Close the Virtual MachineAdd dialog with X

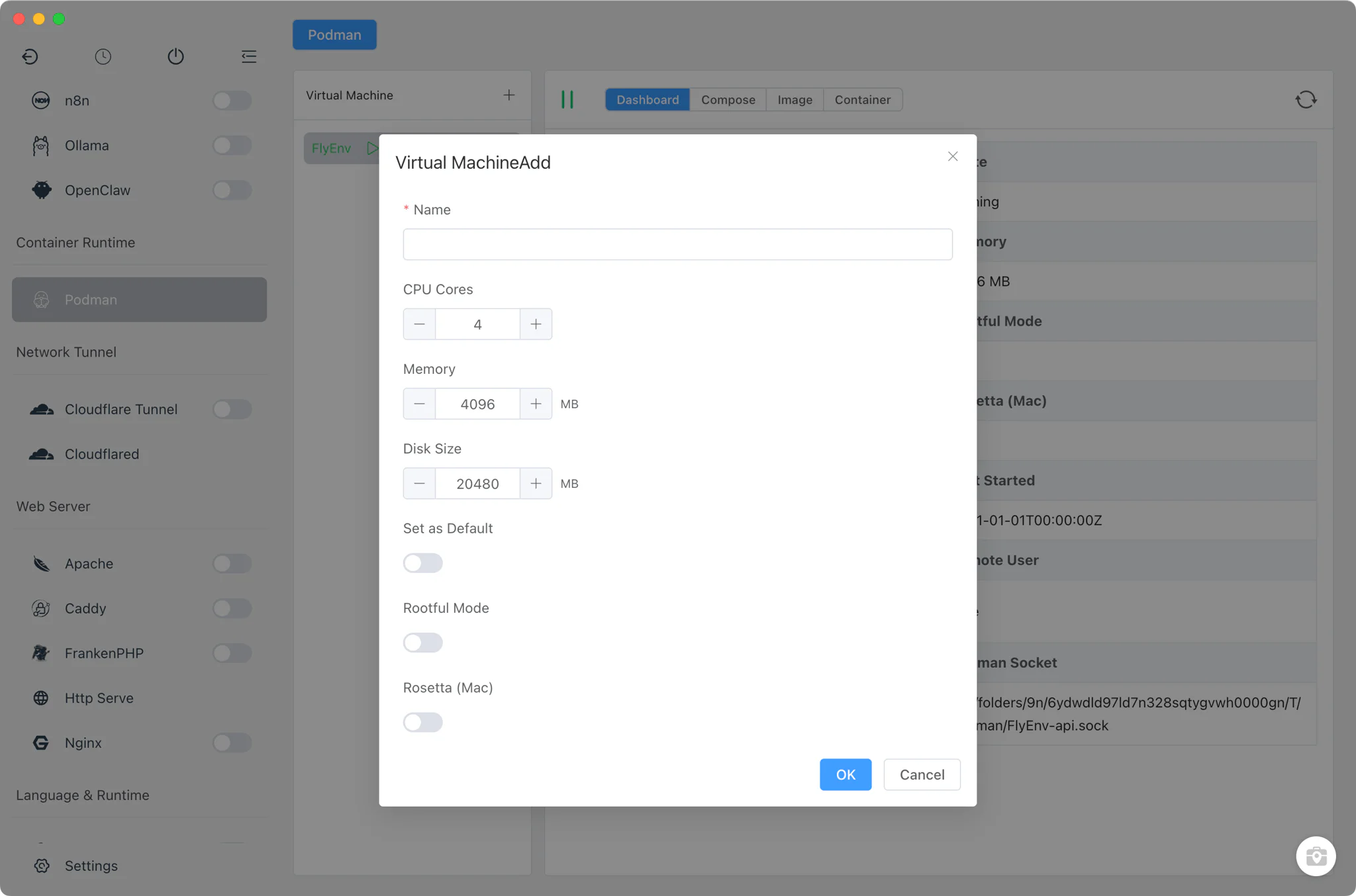[x=953, y=156]
